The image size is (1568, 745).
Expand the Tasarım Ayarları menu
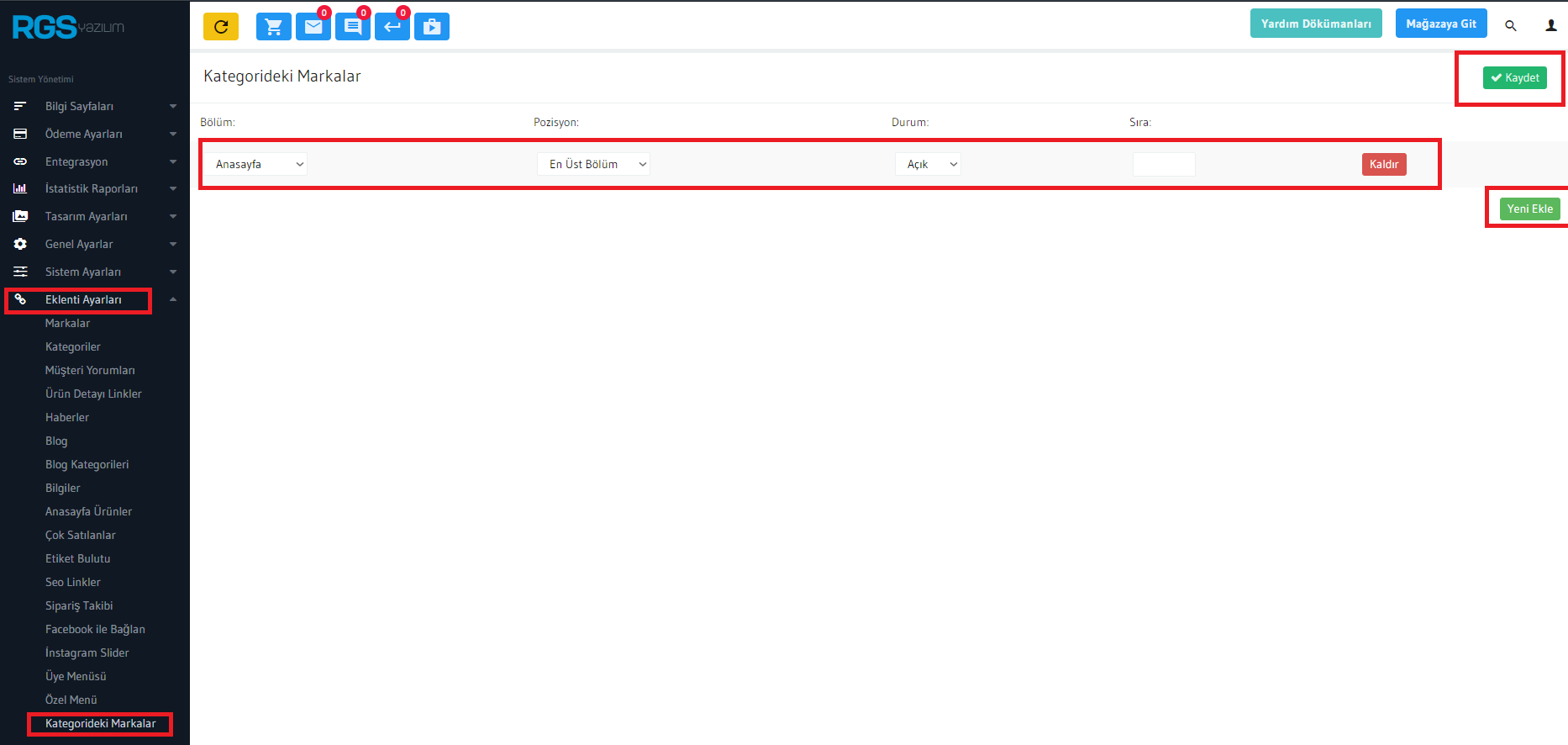pyautogui.click(x=87, y=217)
